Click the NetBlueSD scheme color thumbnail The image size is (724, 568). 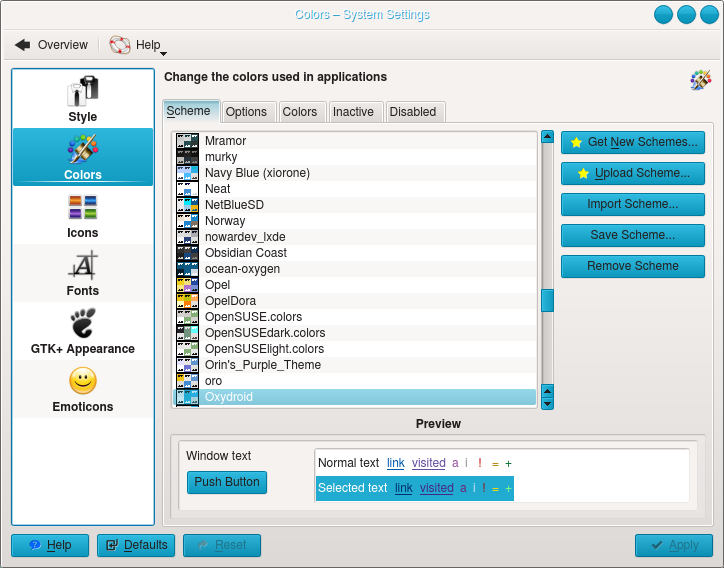(187, 205)
